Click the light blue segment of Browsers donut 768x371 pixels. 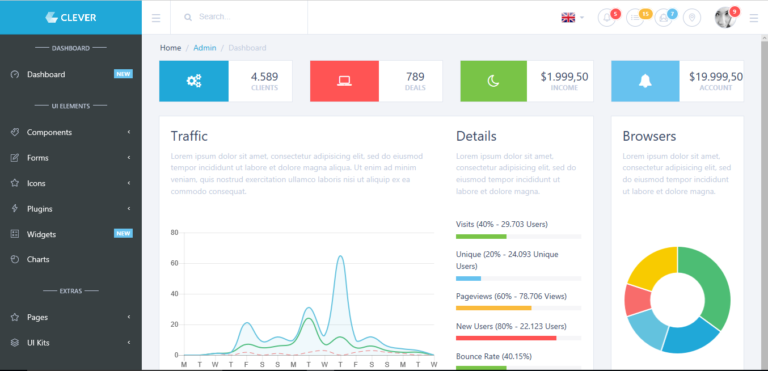648,328
